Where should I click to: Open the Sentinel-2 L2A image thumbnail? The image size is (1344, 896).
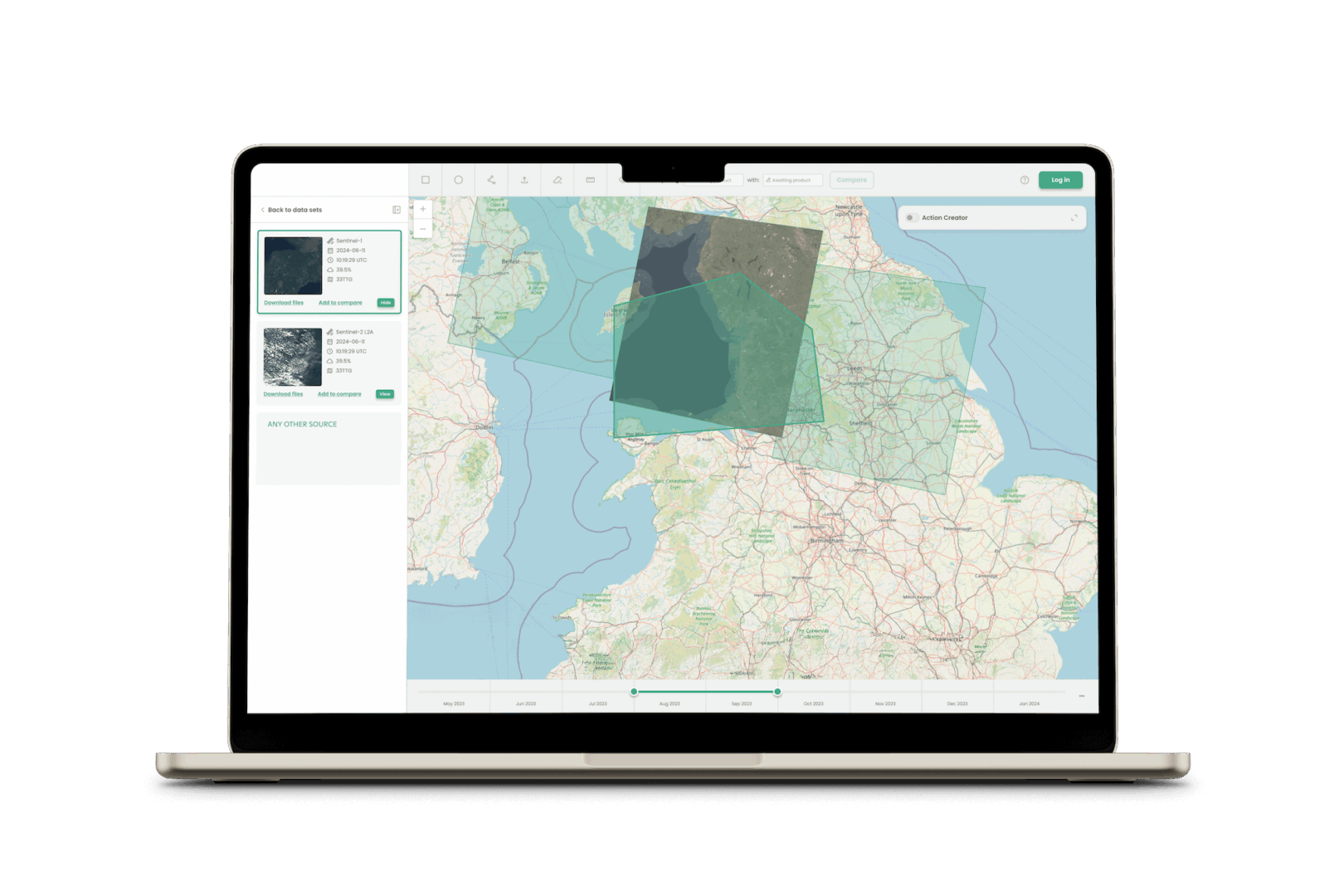293,357
